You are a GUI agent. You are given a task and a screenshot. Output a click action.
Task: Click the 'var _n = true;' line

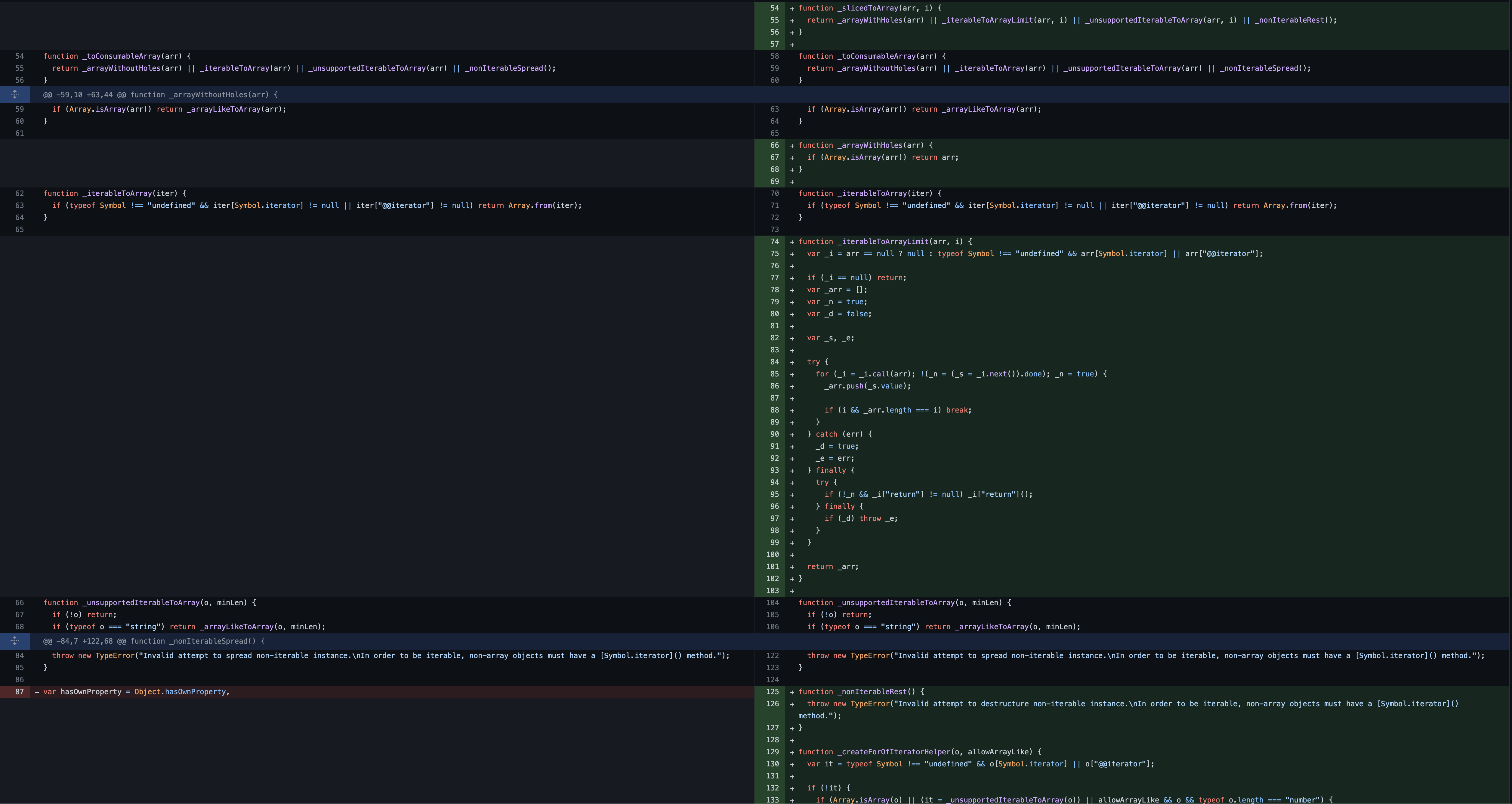click(837, 302)
